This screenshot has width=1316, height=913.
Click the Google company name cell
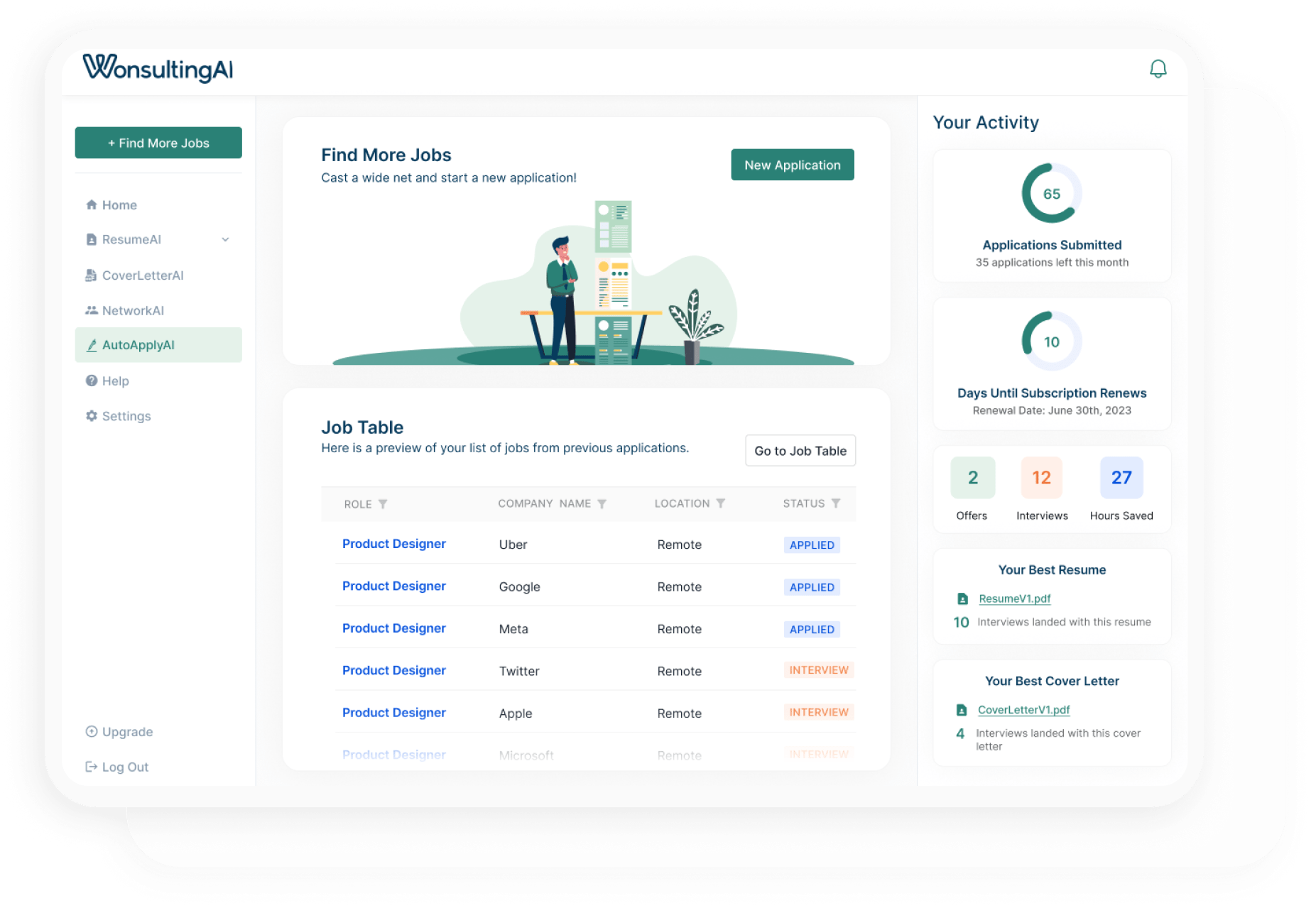click(x=519, y=587)
